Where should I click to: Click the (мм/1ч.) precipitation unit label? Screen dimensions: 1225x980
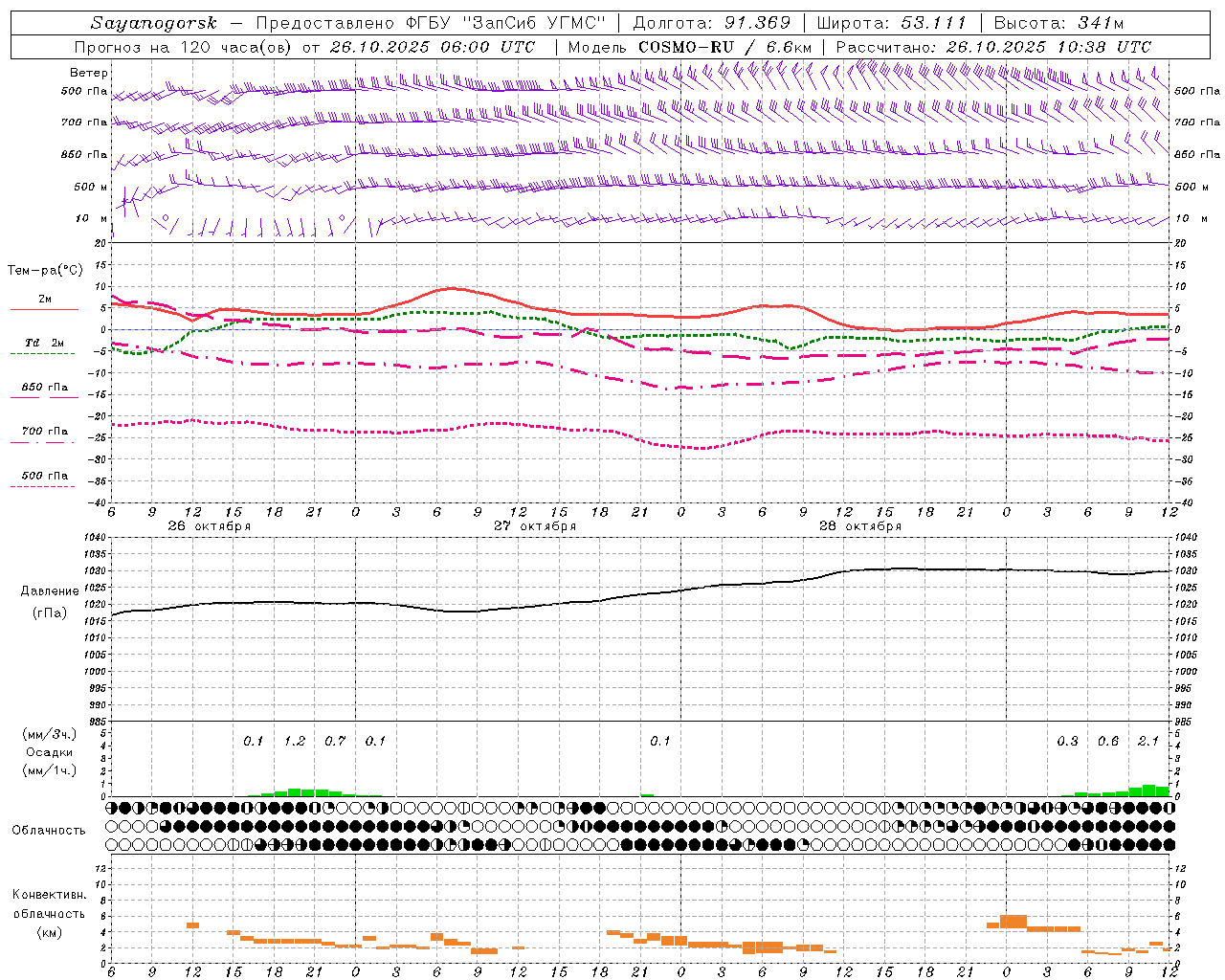tap(50, 770)
